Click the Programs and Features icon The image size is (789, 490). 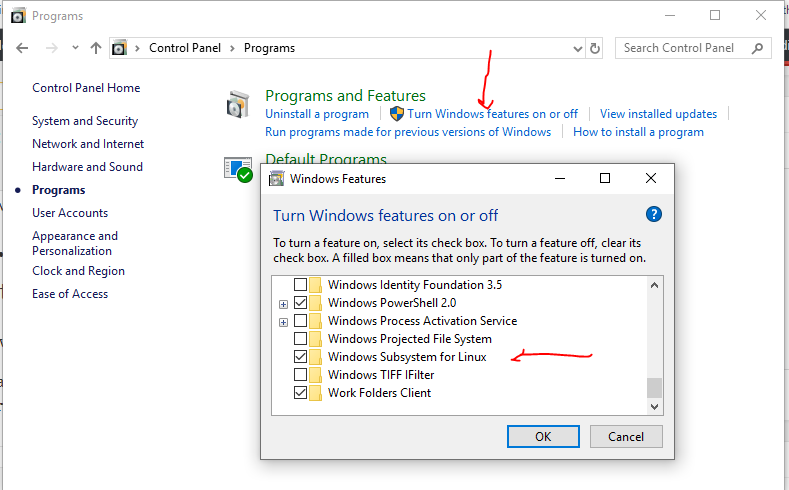point(239,105)
